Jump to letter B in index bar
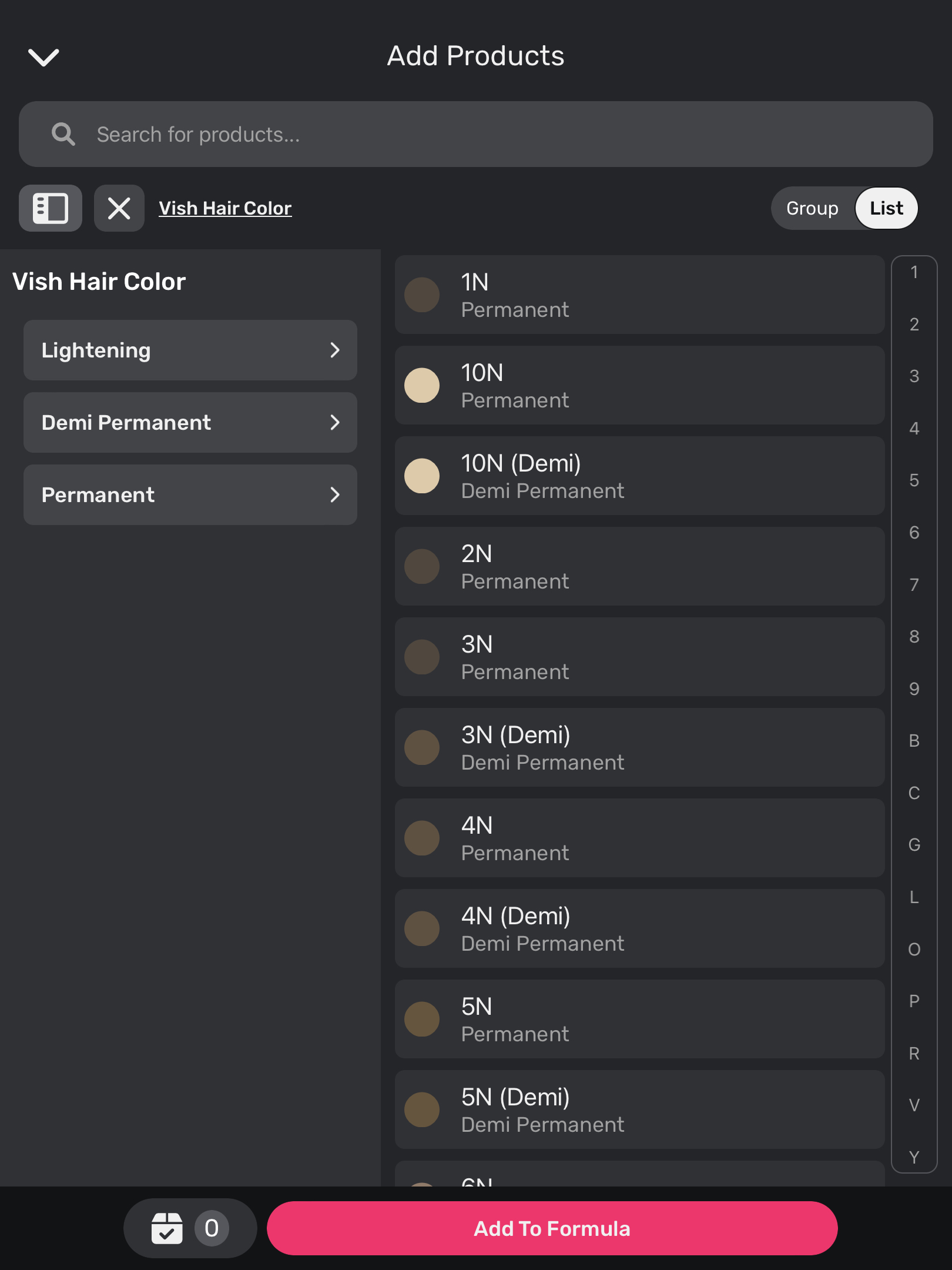 [x=914, y=741]
